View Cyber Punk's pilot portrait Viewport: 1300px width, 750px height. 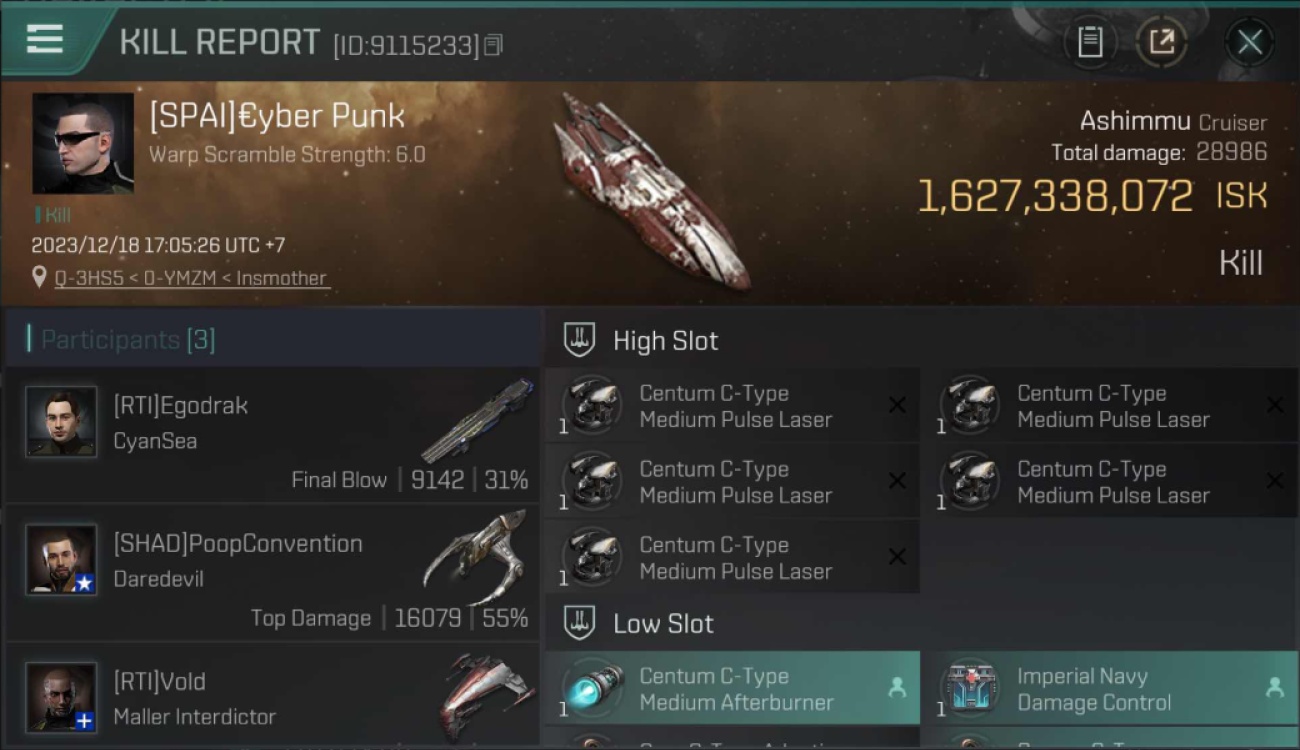coord(83,143)
